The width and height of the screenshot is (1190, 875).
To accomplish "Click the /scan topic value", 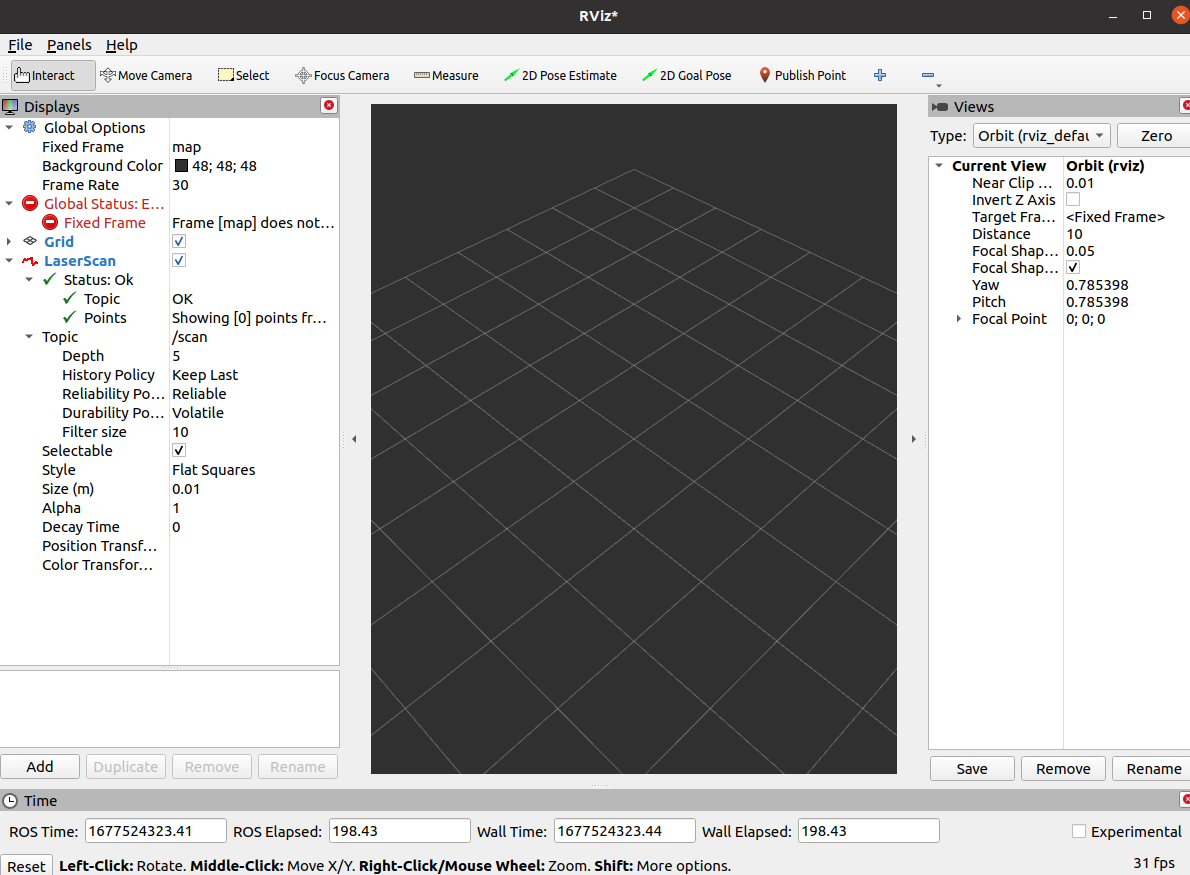I will pyautogui.click(x=190, y=337).
